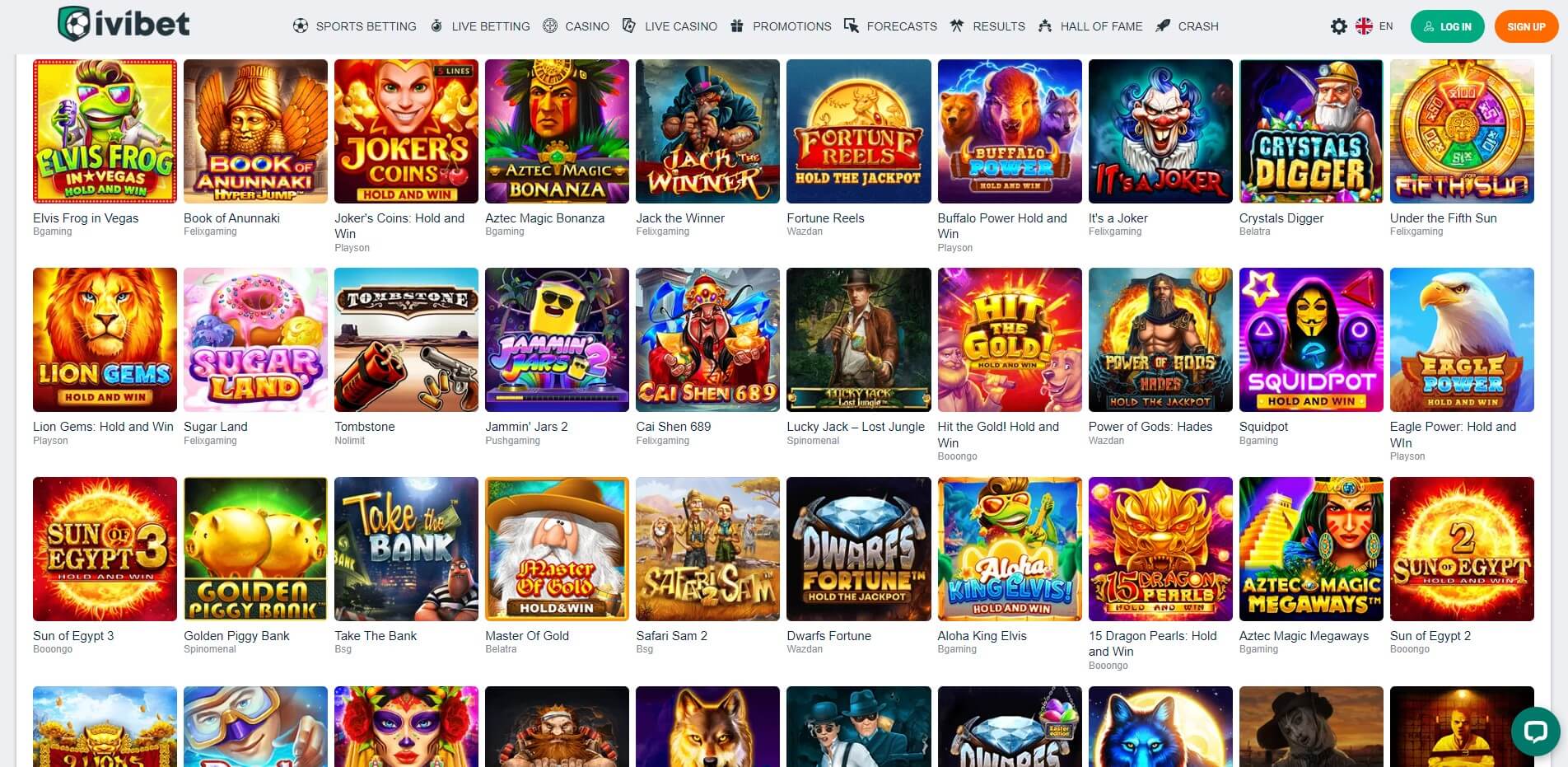Open the live chat bubble icon
1568x767 pixels.
[1535, 731]
